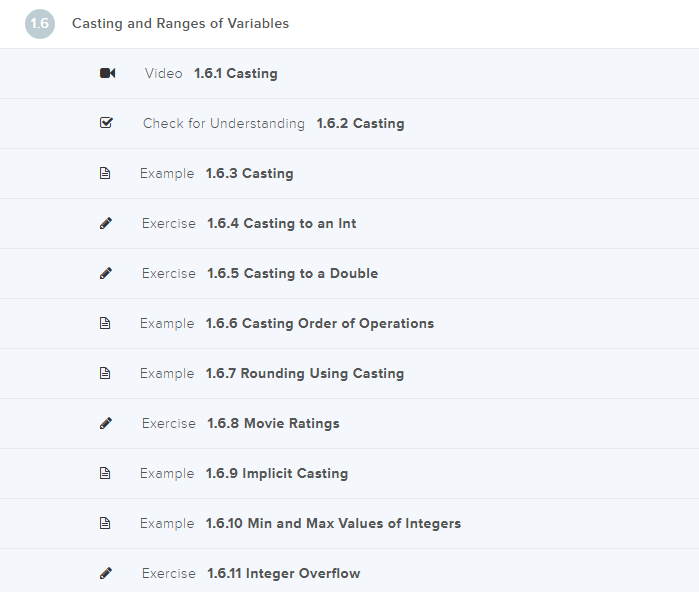The height and width of the screenshot is (592, 699).
Task: Click document icon for Rounding Using Casting
Action: [106, 373]
